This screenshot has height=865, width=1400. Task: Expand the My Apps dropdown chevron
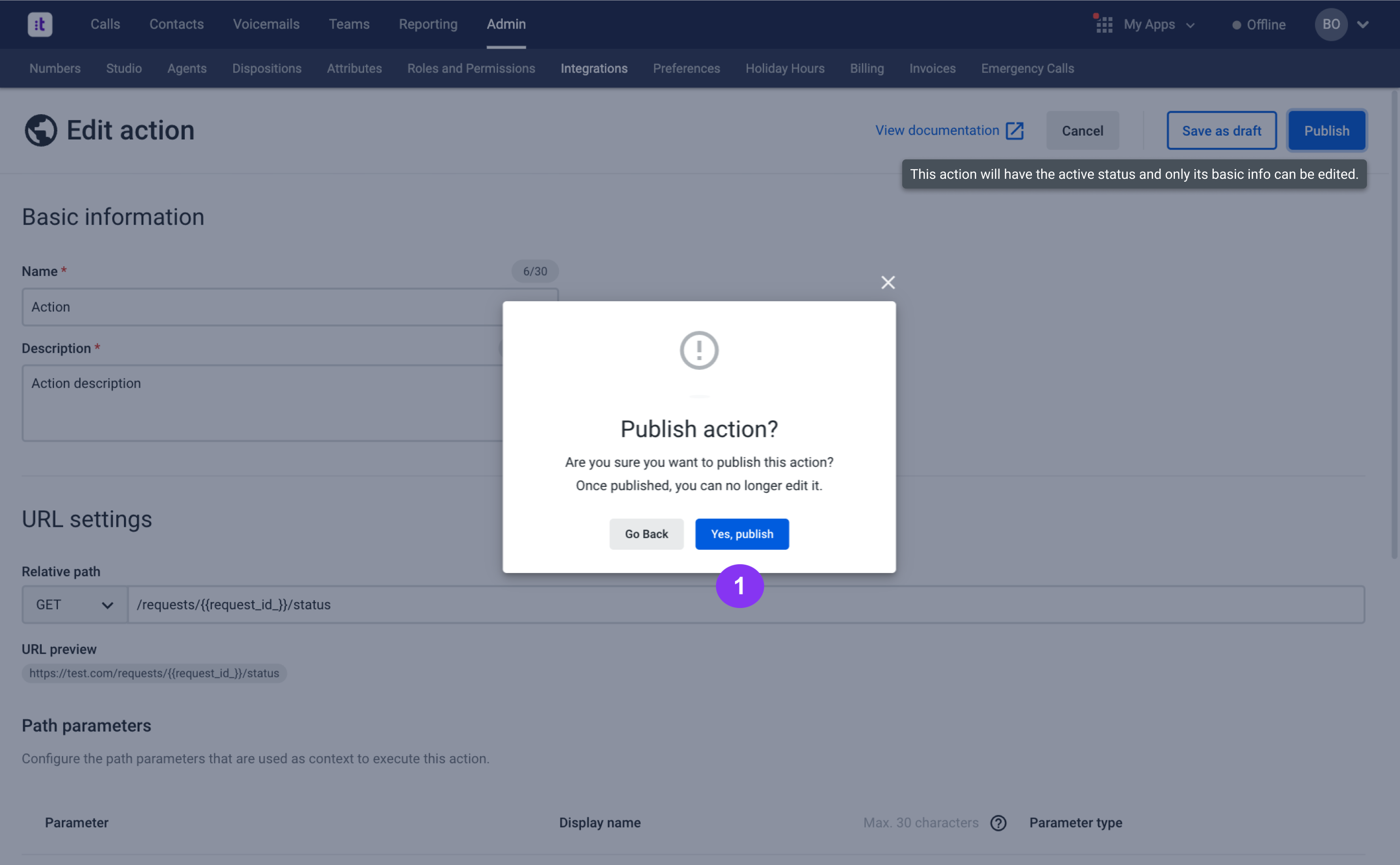click(1190, 26)
